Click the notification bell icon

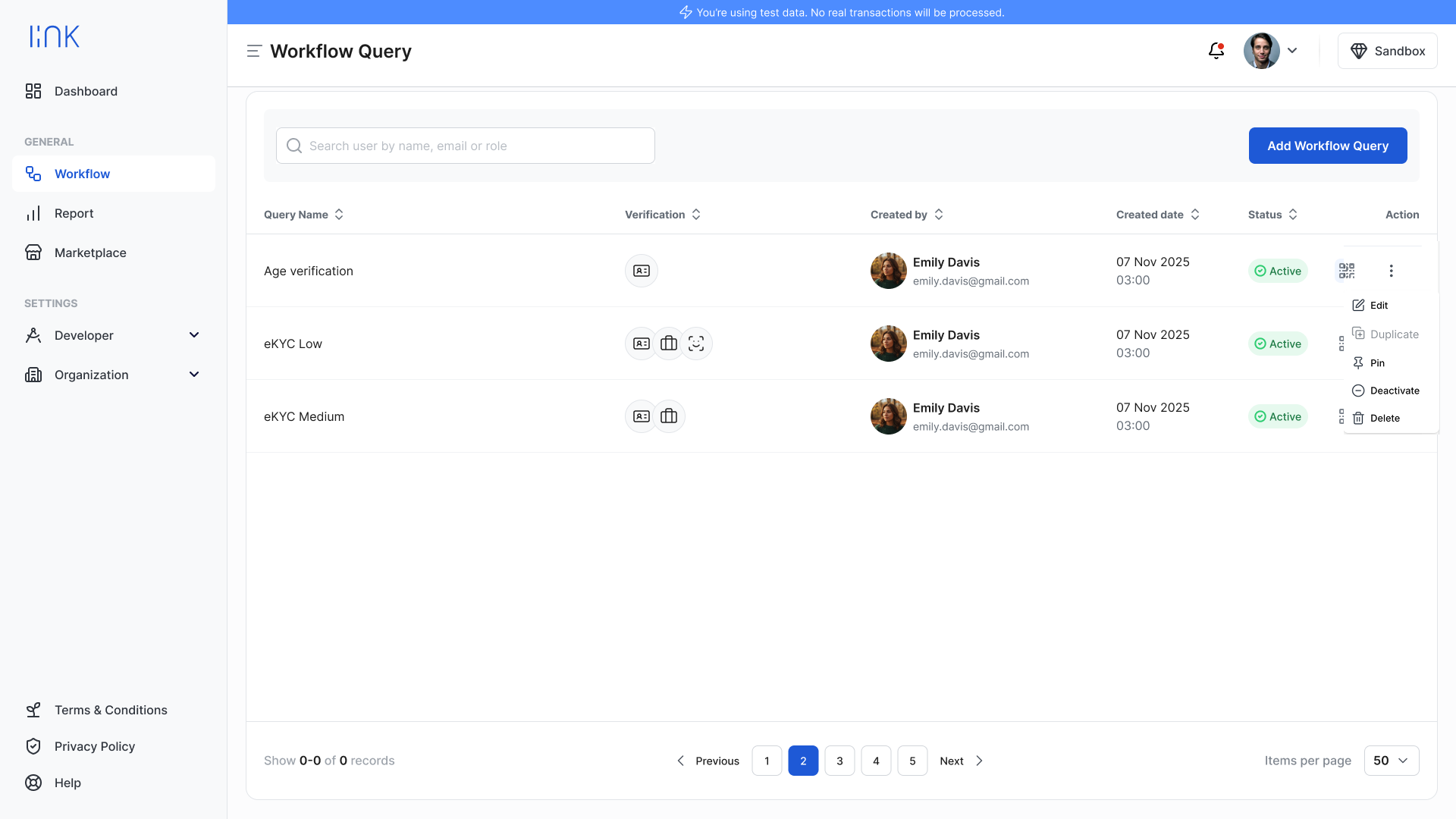[1216, 51]
